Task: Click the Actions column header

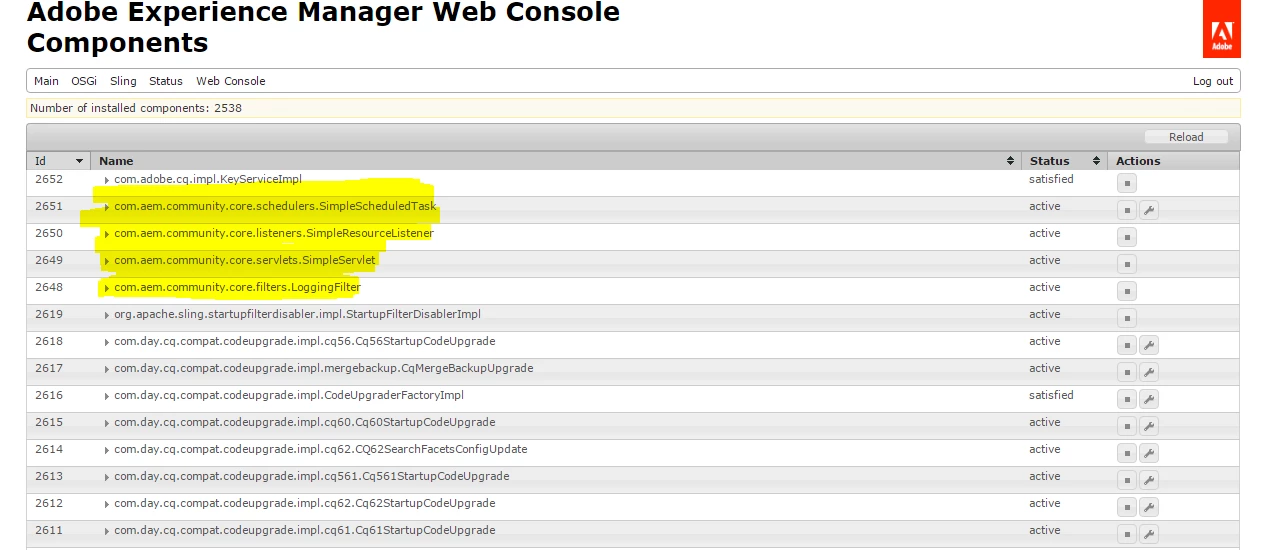Action: tap(1174, 161)
